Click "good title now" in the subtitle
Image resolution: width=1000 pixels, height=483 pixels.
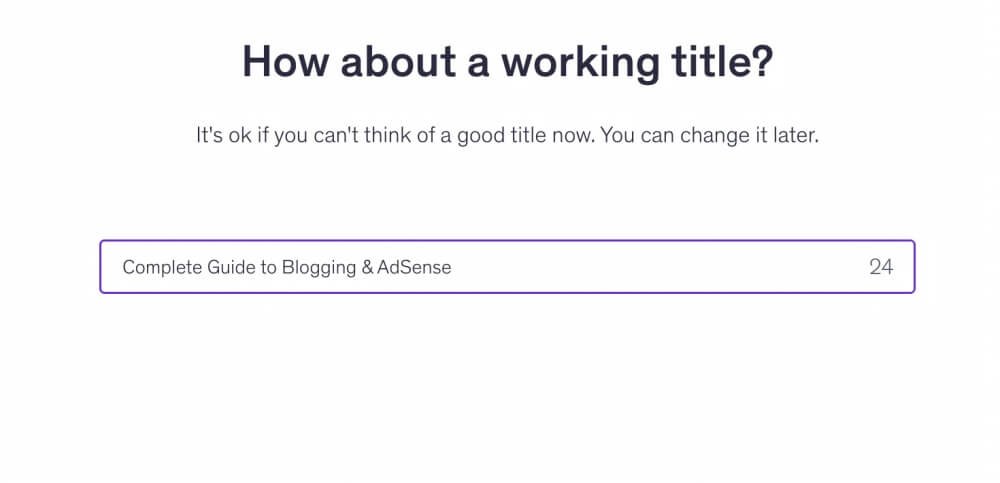(520, 135)
